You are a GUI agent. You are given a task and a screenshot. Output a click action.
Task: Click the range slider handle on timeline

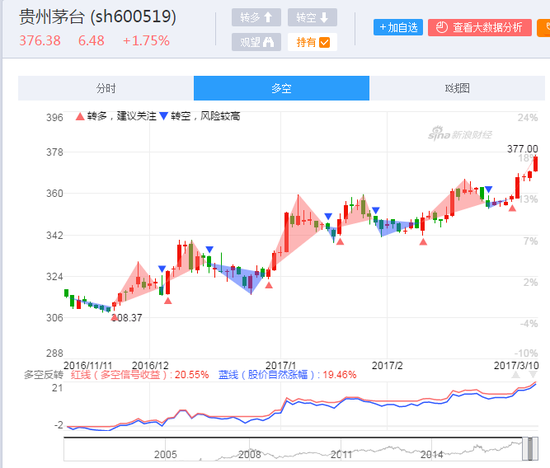(530, 449)
